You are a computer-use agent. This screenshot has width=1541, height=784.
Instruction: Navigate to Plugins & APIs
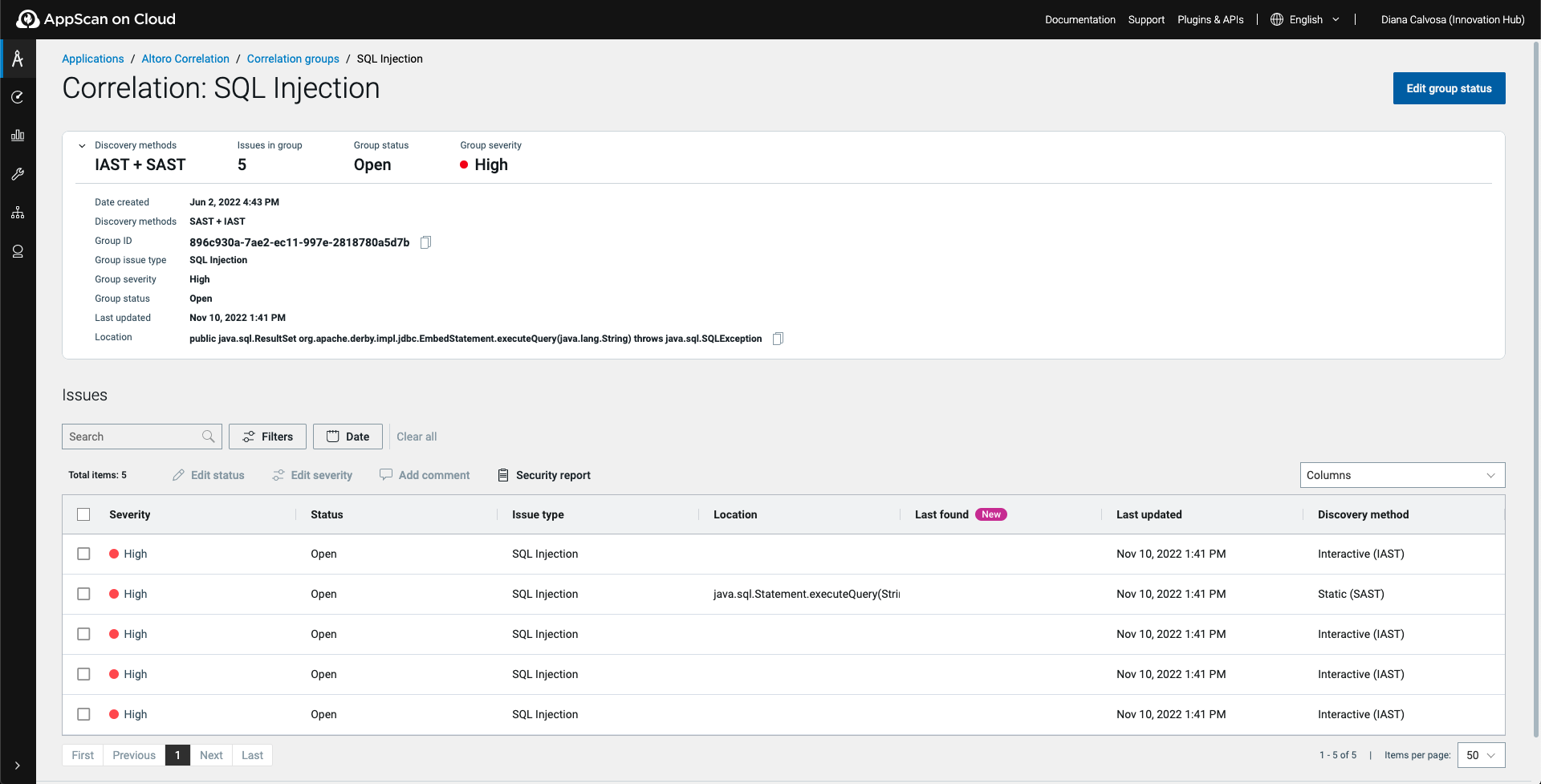1210,18
